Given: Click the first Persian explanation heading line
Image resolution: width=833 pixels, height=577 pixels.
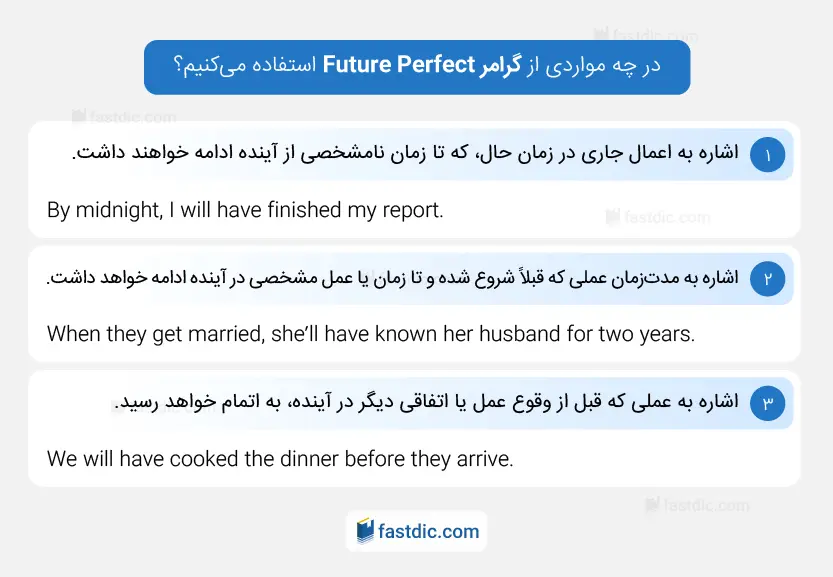Looking at the screenshot, I should coord(405,154).
